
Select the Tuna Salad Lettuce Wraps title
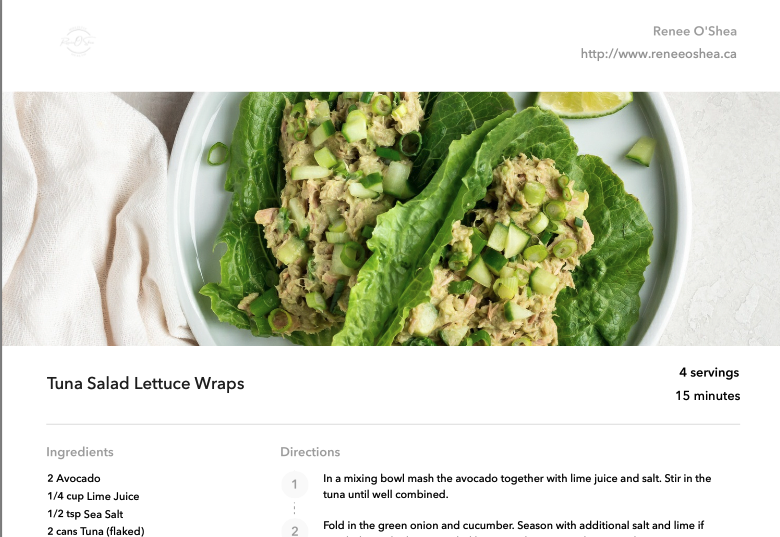click(146, 383)
